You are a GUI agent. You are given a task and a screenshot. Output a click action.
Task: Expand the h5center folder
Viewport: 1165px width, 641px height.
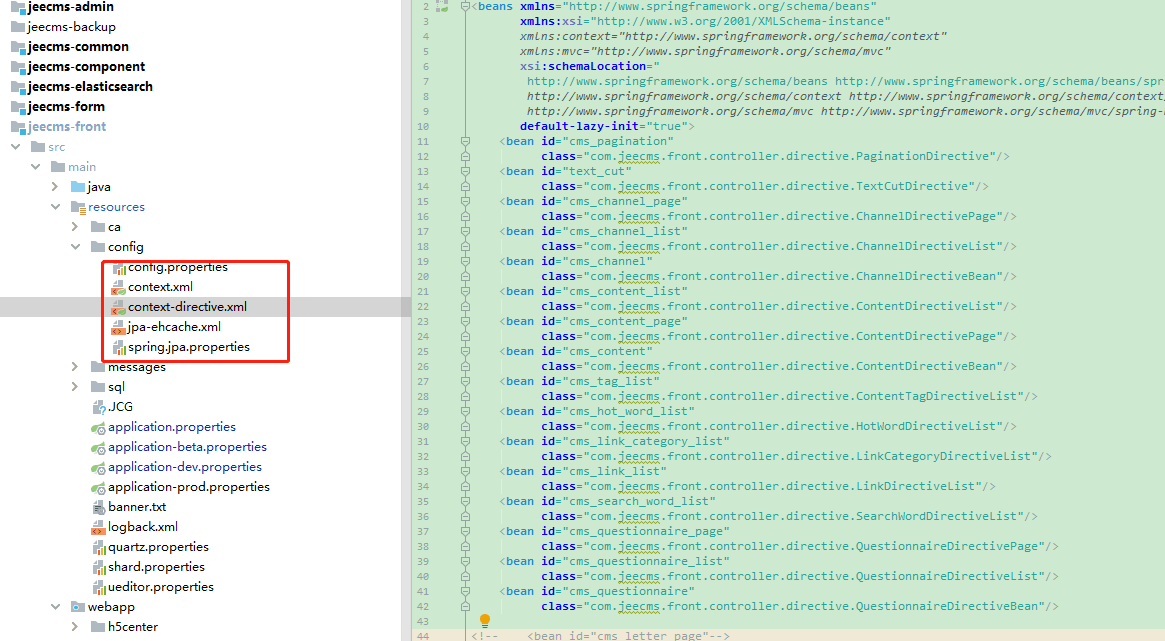coord(75,627)
